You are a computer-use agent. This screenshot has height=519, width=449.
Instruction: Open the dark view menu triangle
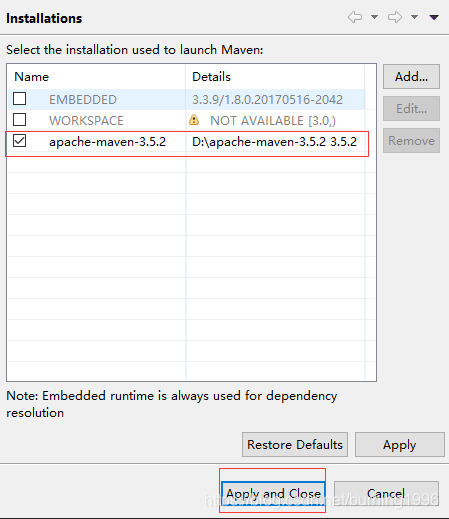434,17
